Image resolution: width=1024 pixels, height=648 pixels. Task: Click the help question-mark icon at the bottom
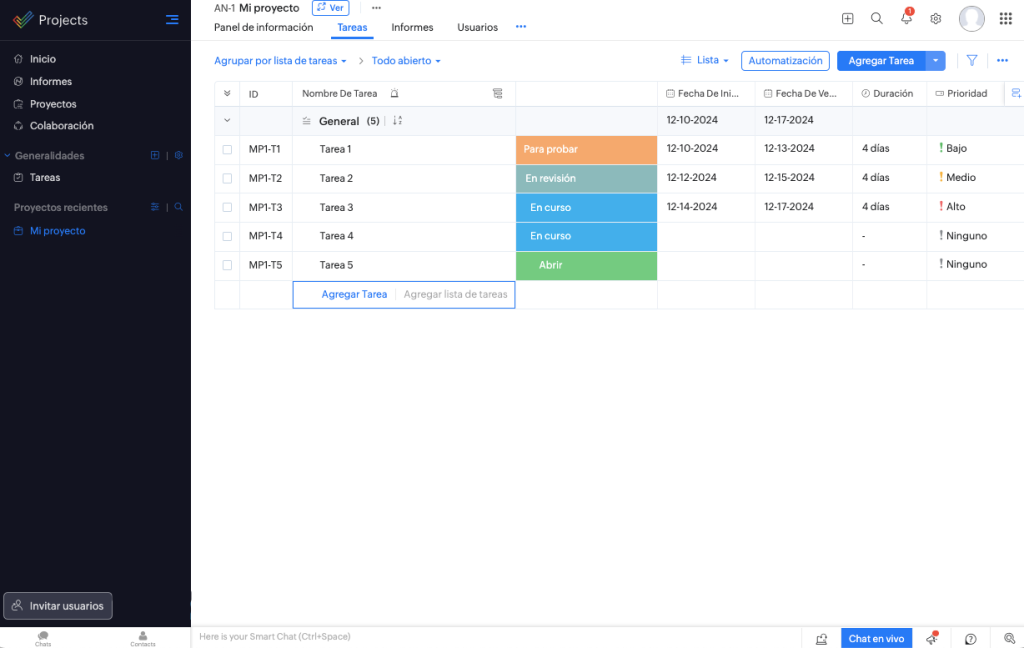969,638
